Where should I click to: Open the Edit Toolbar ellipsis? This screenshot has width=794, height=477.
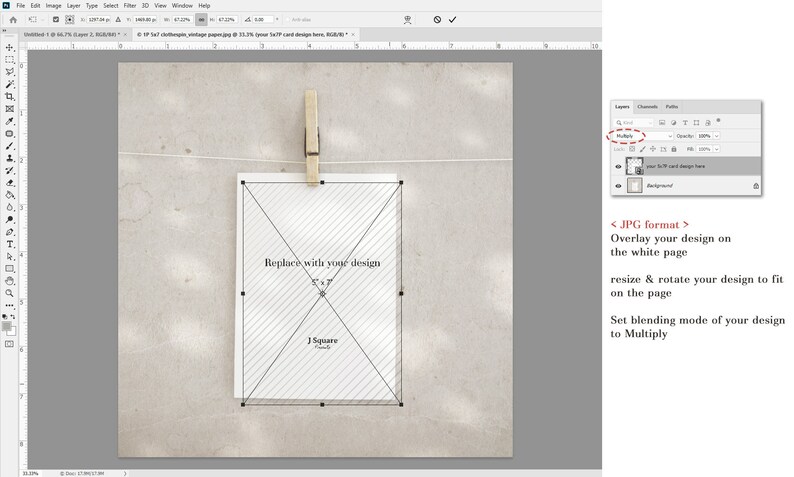coord(10,305)
